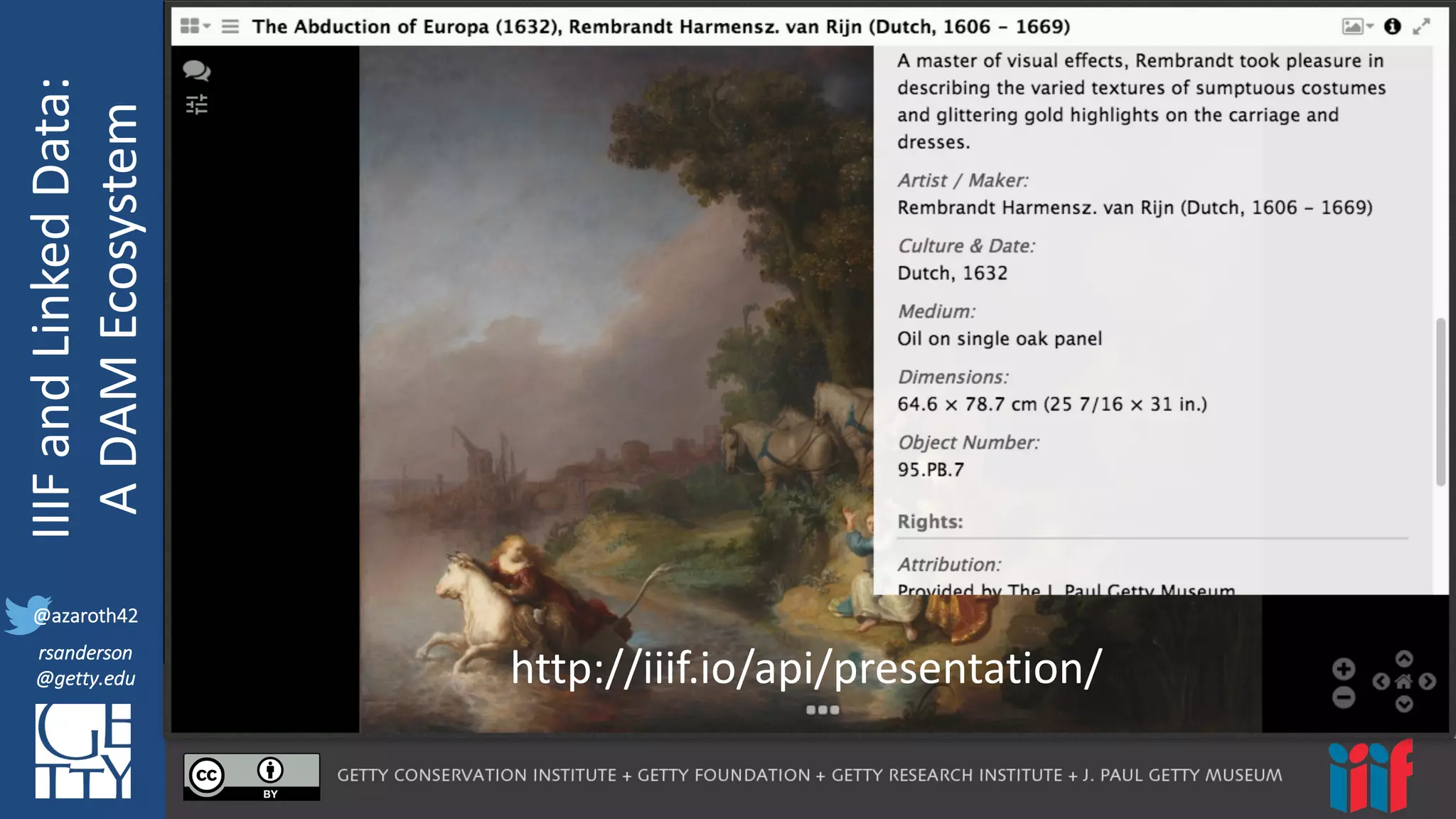Click the Rights section heading
The height and width of the screenshot is (819, 1456).
pyautogui.click(x=930, y=521)
